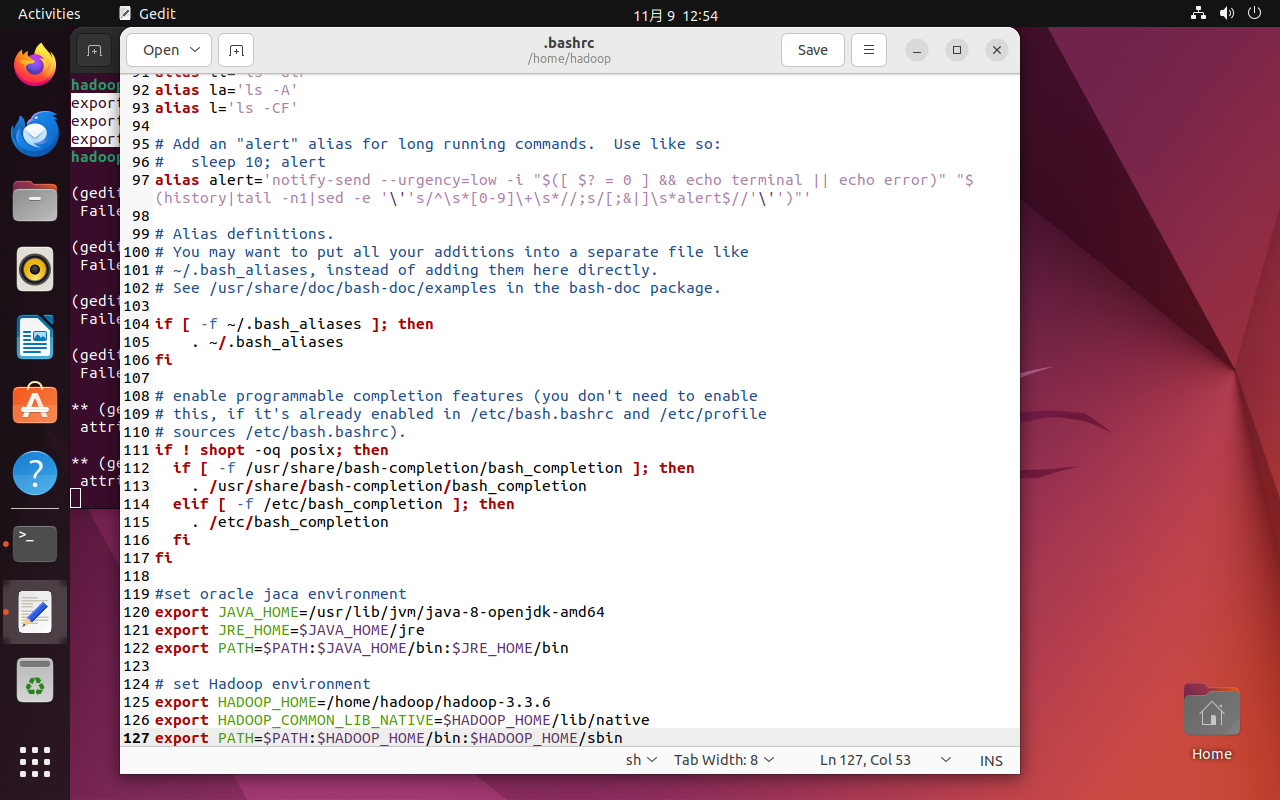Open a new tab in the Terminal window
This screenshot has width=1280, height=800.
pos(93,50)
